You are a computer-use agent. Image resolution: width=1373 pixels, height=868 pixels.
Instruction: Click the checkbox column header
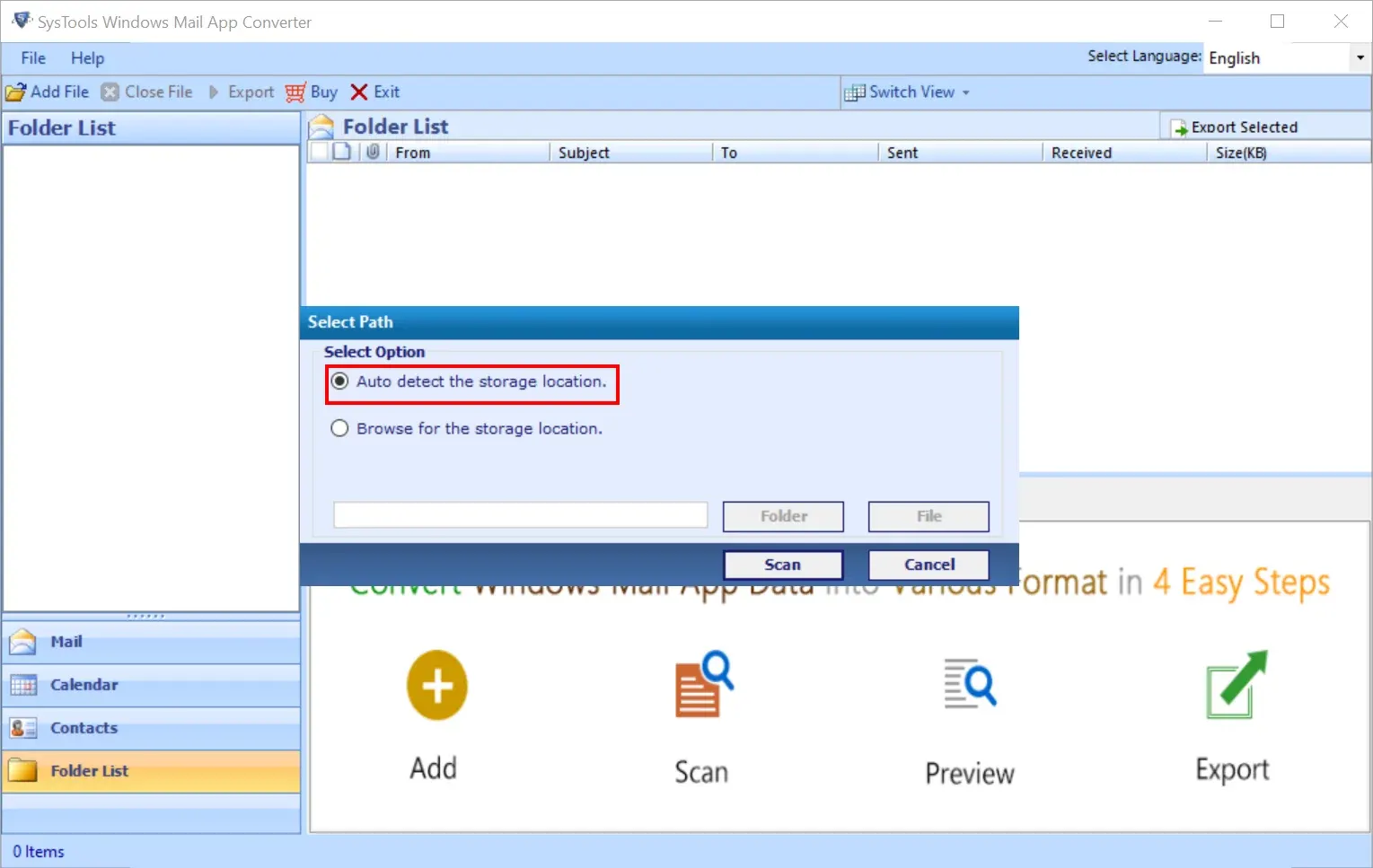point(320,152)
